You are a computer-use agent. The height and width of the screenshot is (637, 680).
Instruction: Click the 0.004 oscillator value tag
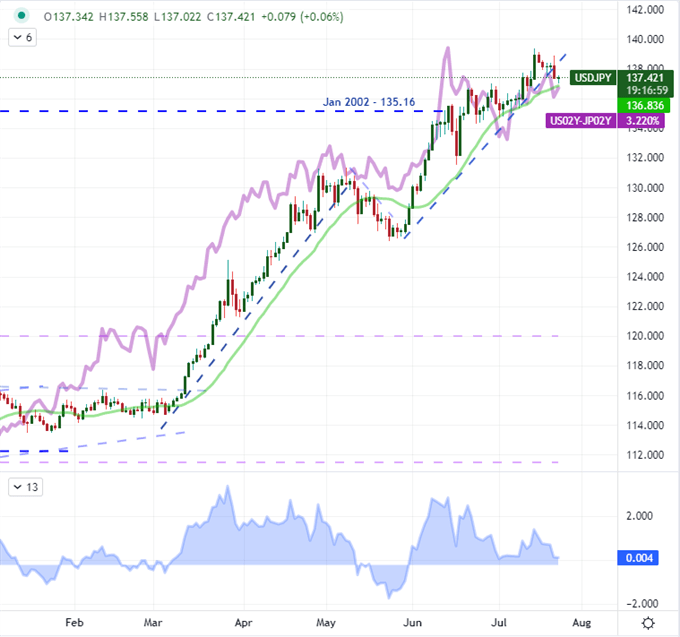coord(638,558)
